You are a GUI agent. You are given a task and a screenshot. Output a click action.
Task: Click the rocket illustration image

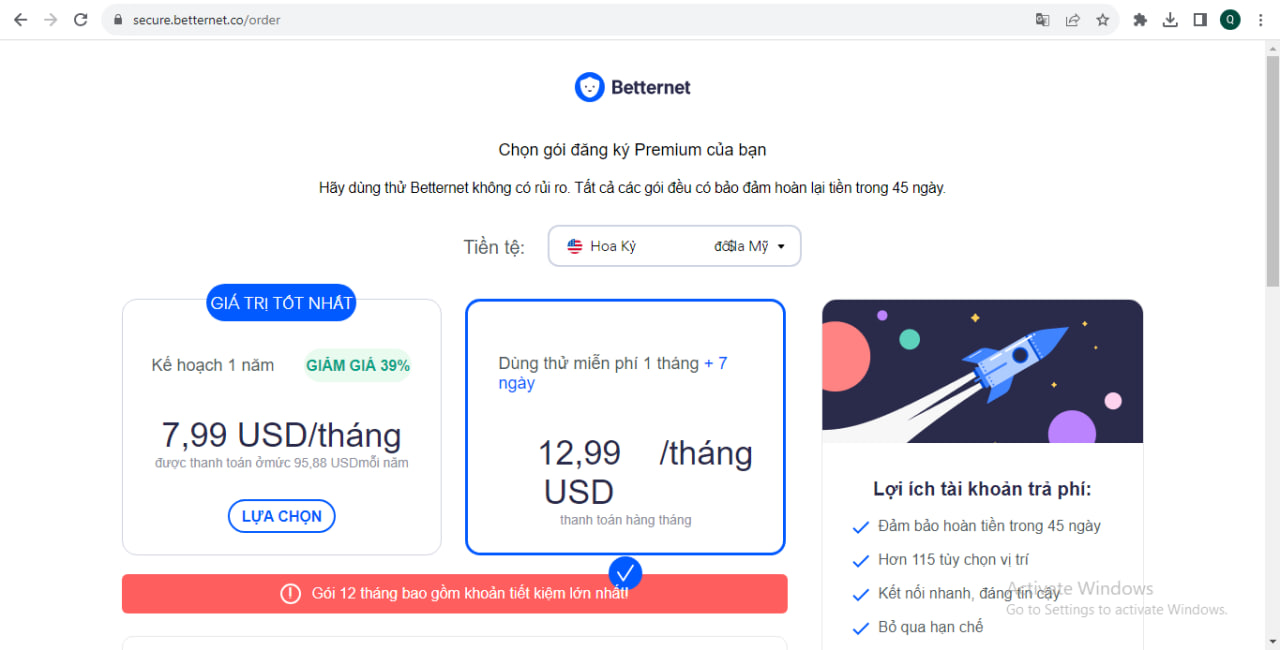click(982, 371)
